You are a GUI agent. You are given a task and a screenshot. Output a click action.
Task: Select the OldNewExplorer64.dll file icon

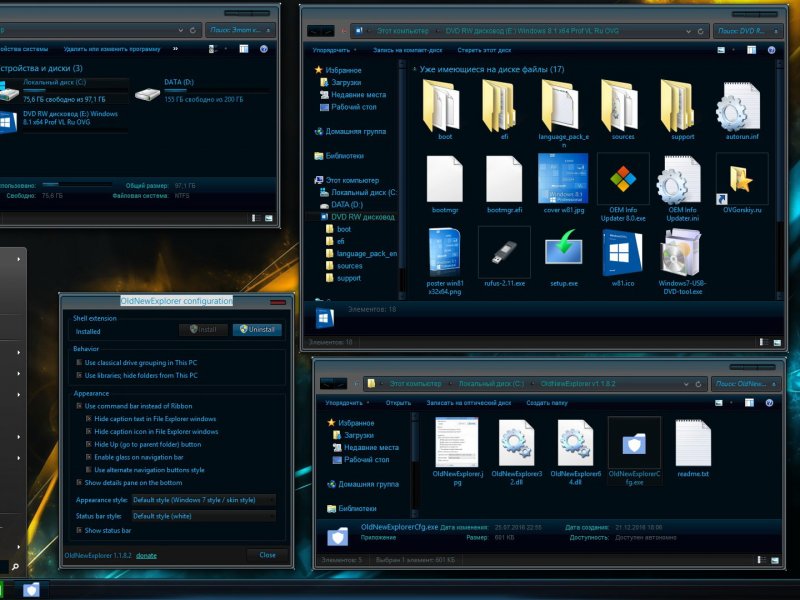pyautogui.click(x=576, y=443)
